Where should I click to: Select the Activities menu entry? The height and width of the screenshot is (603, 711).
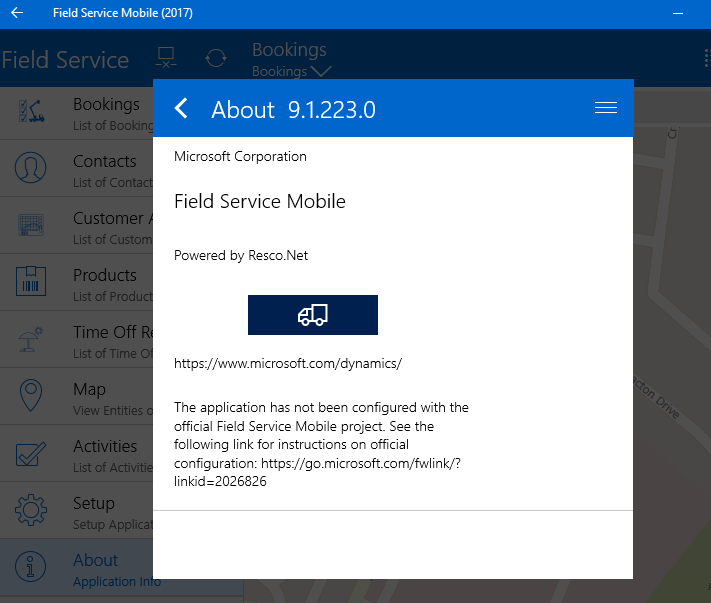click(77, 453)
